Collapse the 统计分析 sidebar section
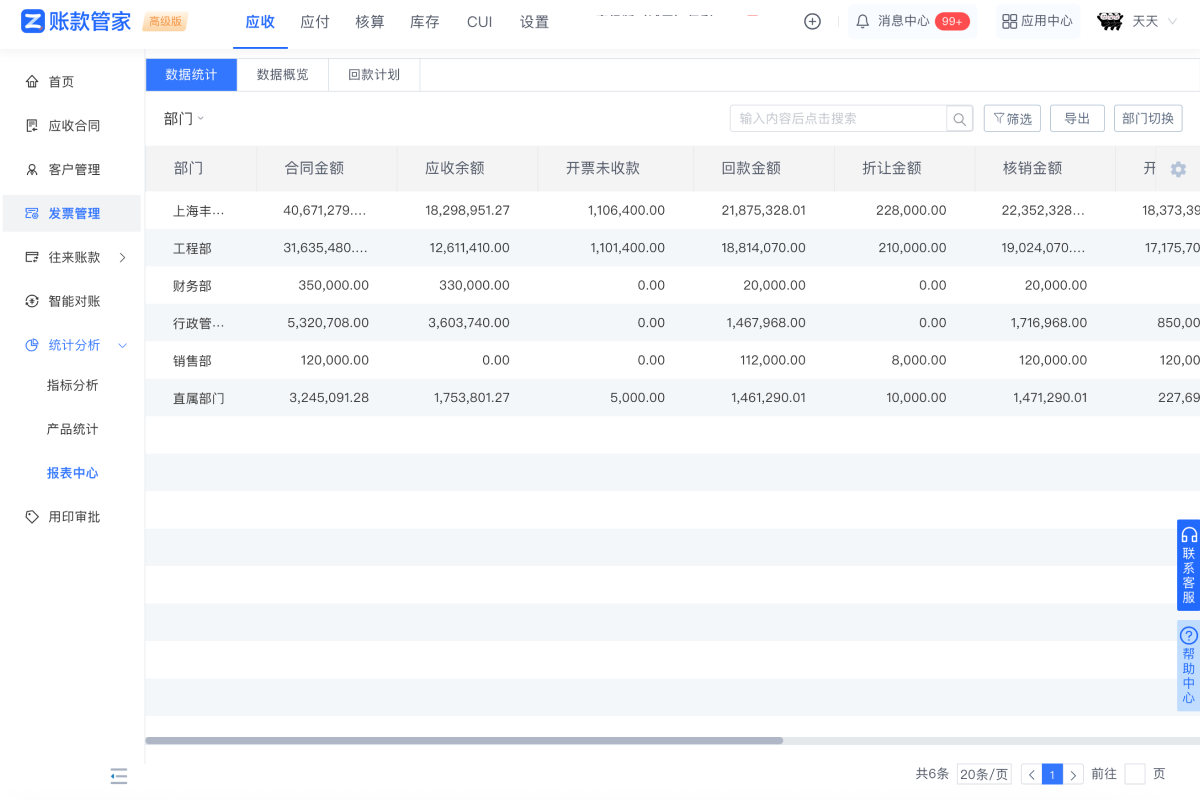This screenshot has width=1200, height=800. 122,345
